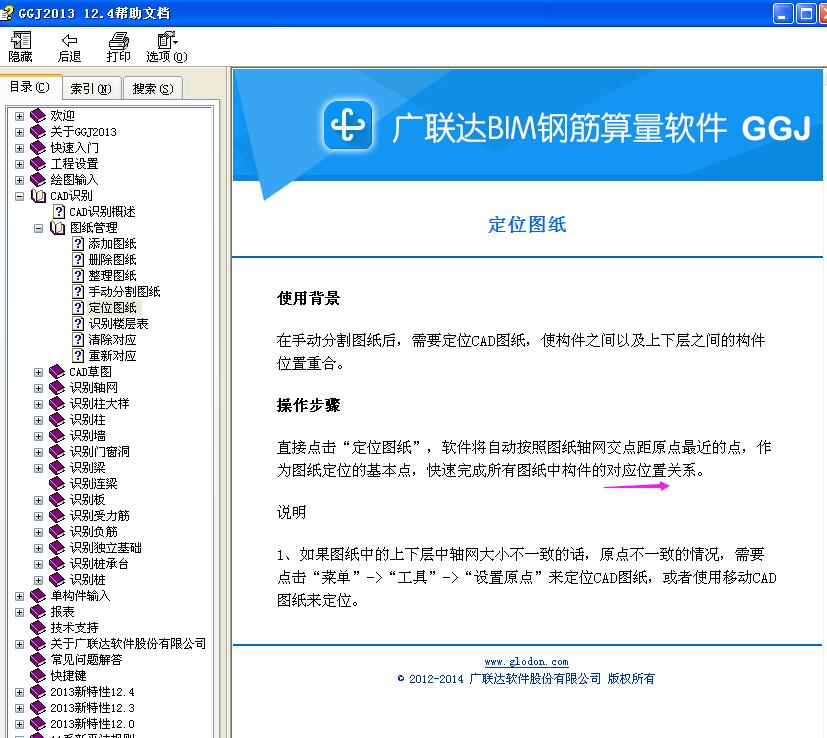Select the 识别门窗洞 tree item
Screen dimensions: 827x738
[100, 452]
